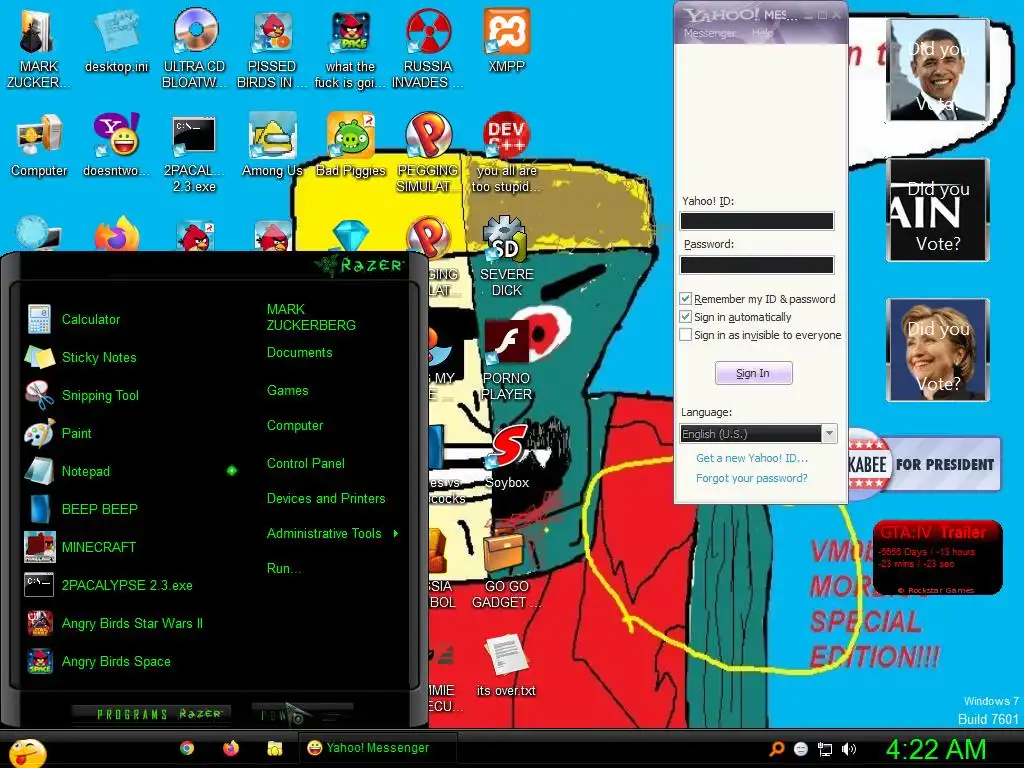
Task: Open the Messenger menu in Yahoo Messenger
Action: click(709, 33)
